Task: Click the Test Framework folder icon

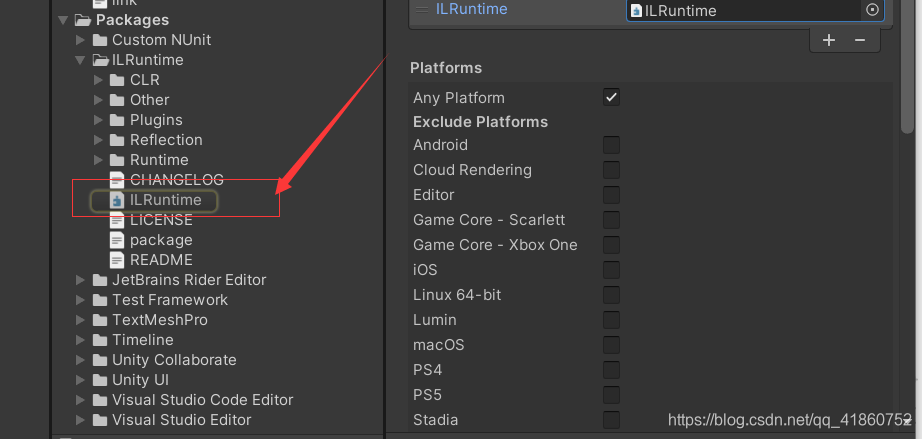Action: 100,300
